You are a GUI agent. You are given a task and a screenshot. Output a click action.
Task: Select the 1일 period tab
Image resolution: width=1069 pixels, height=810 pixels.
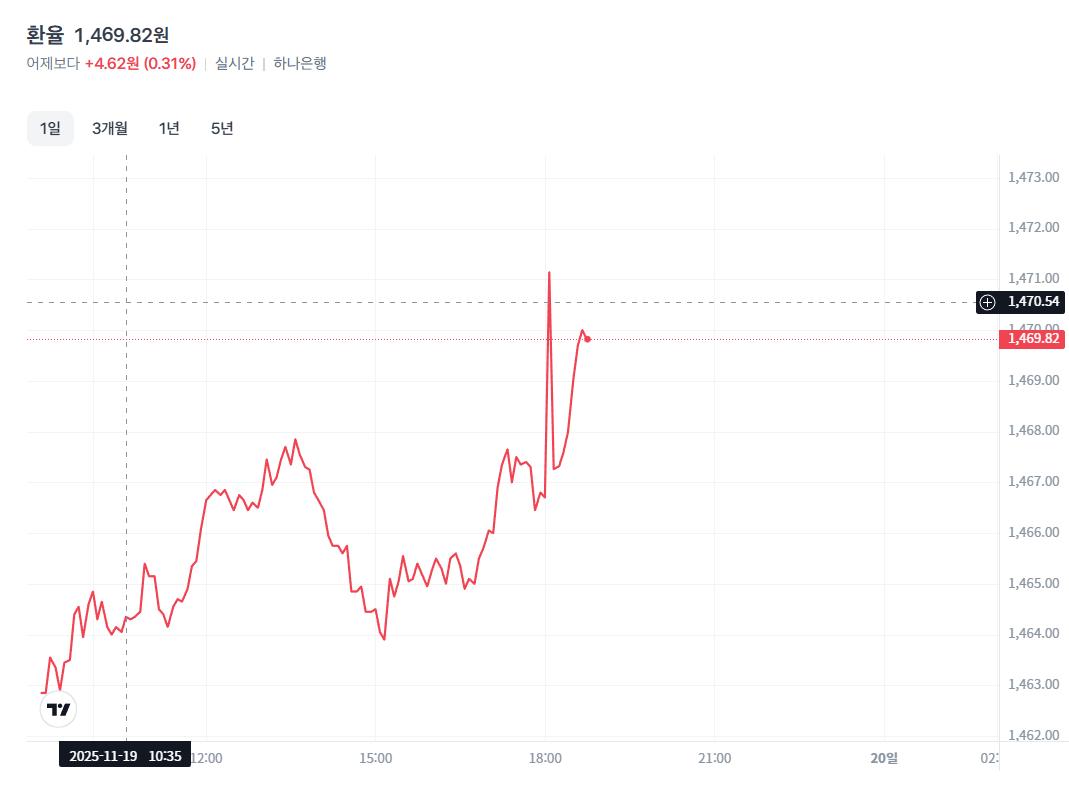coord(50,128)
